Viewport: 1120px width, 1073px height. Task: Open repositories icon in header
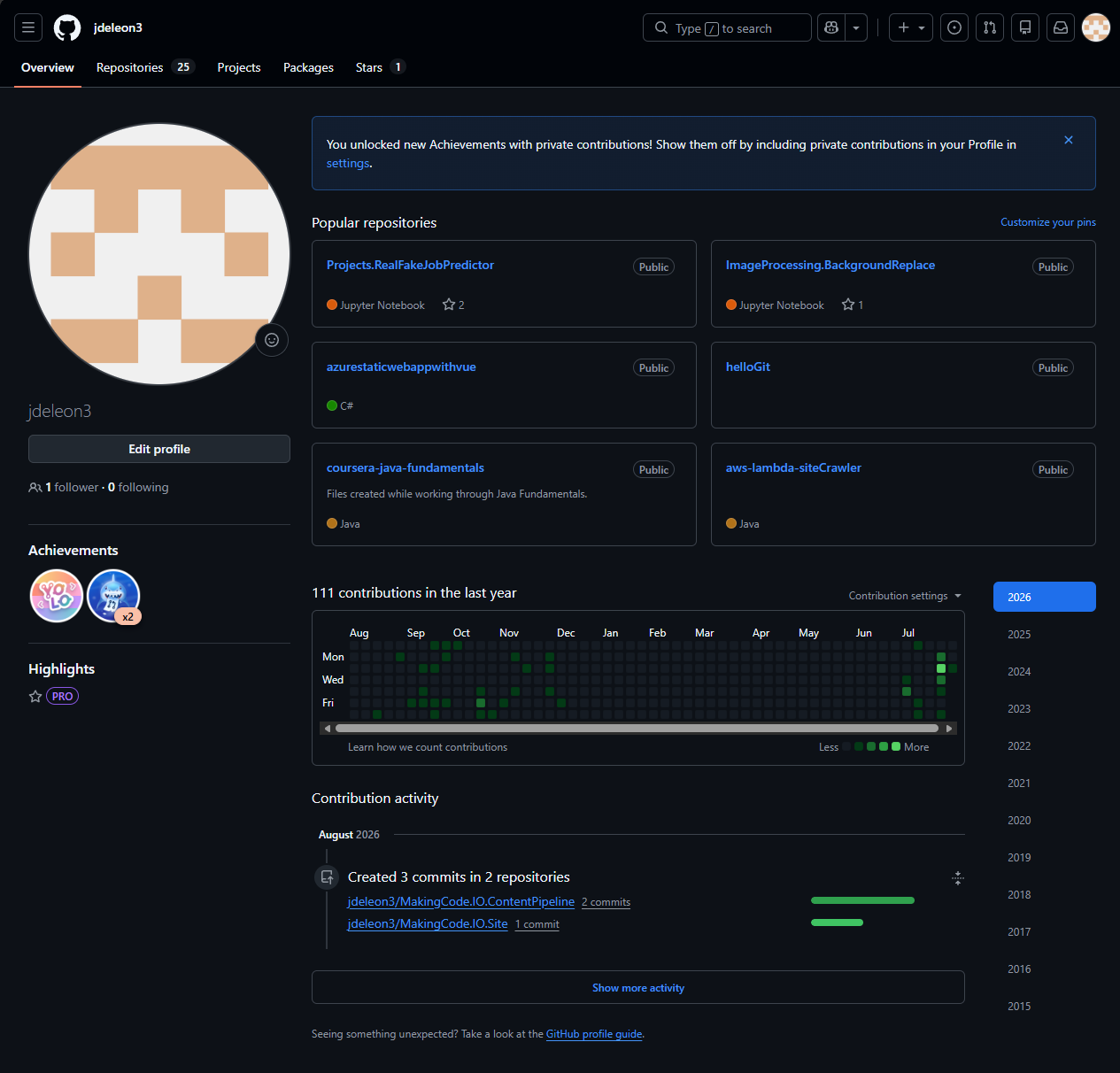pos(1025,27)
